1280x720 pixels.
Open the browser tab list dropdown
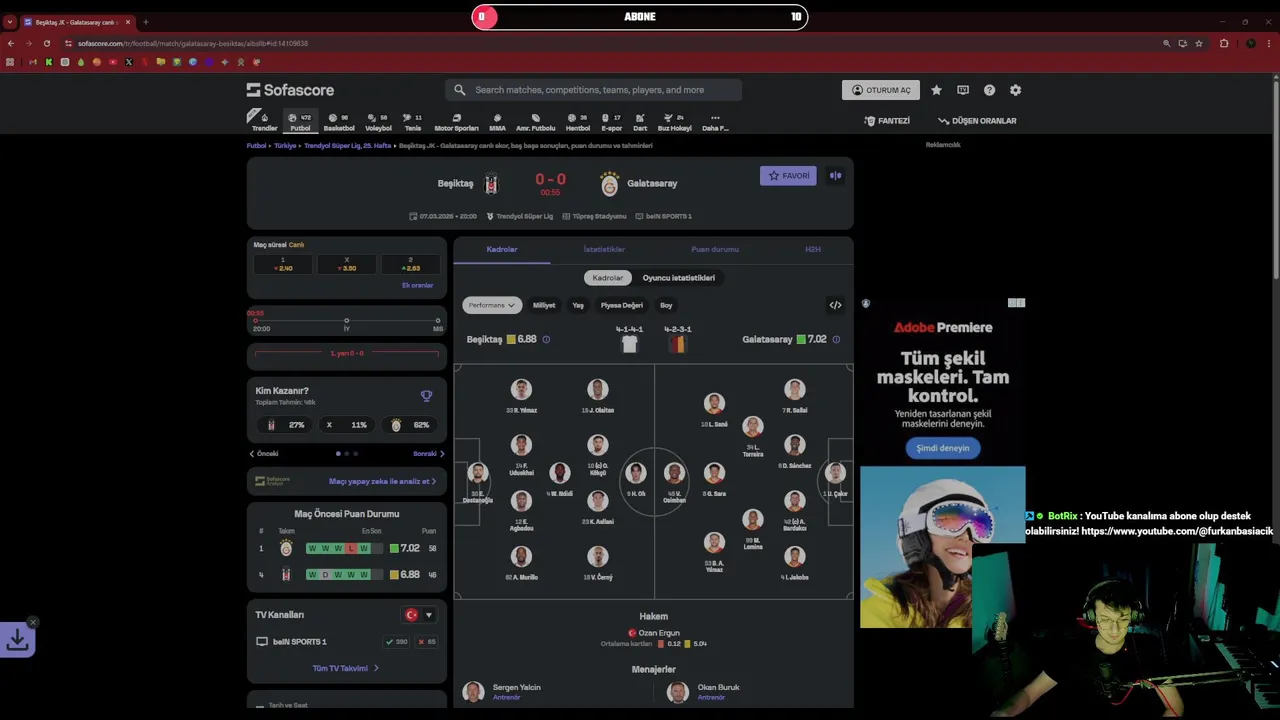pos(9,21)
